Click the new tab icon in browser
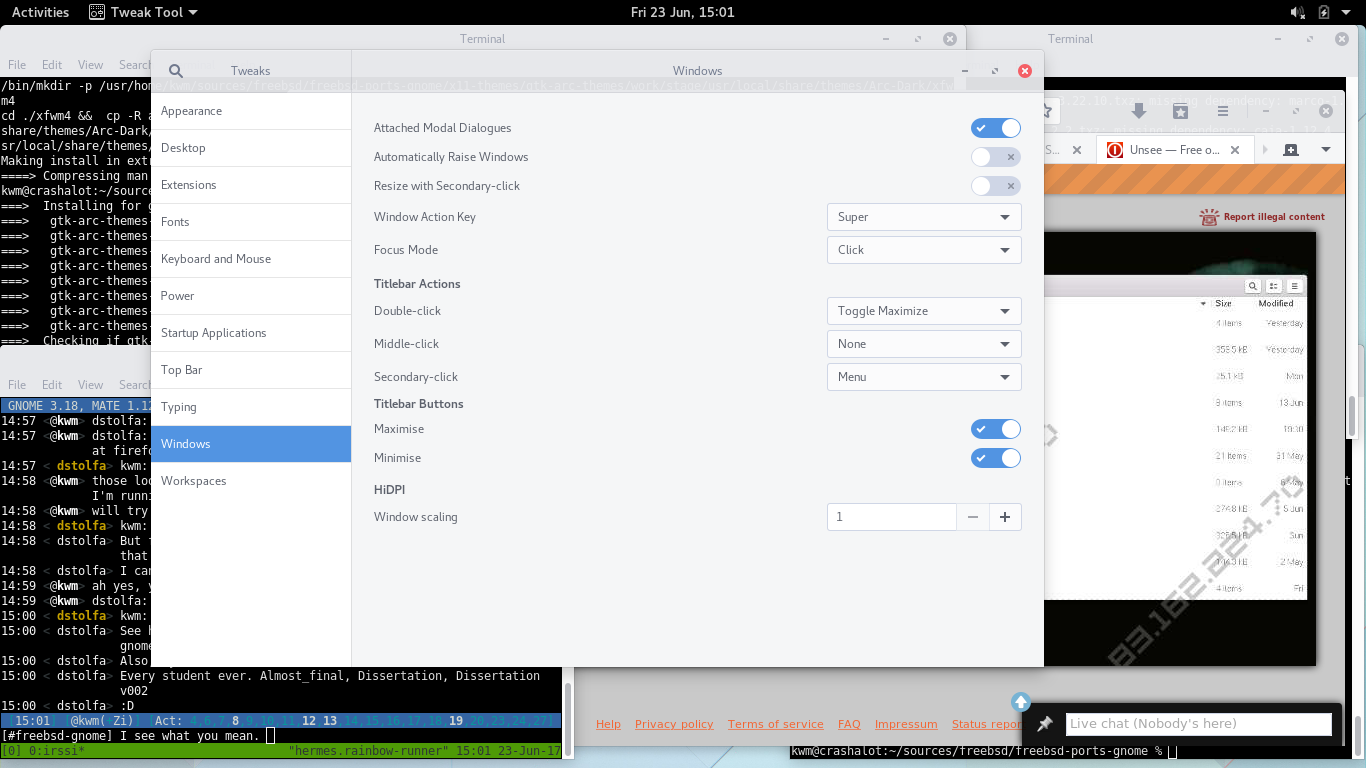 pos(1291,150)
